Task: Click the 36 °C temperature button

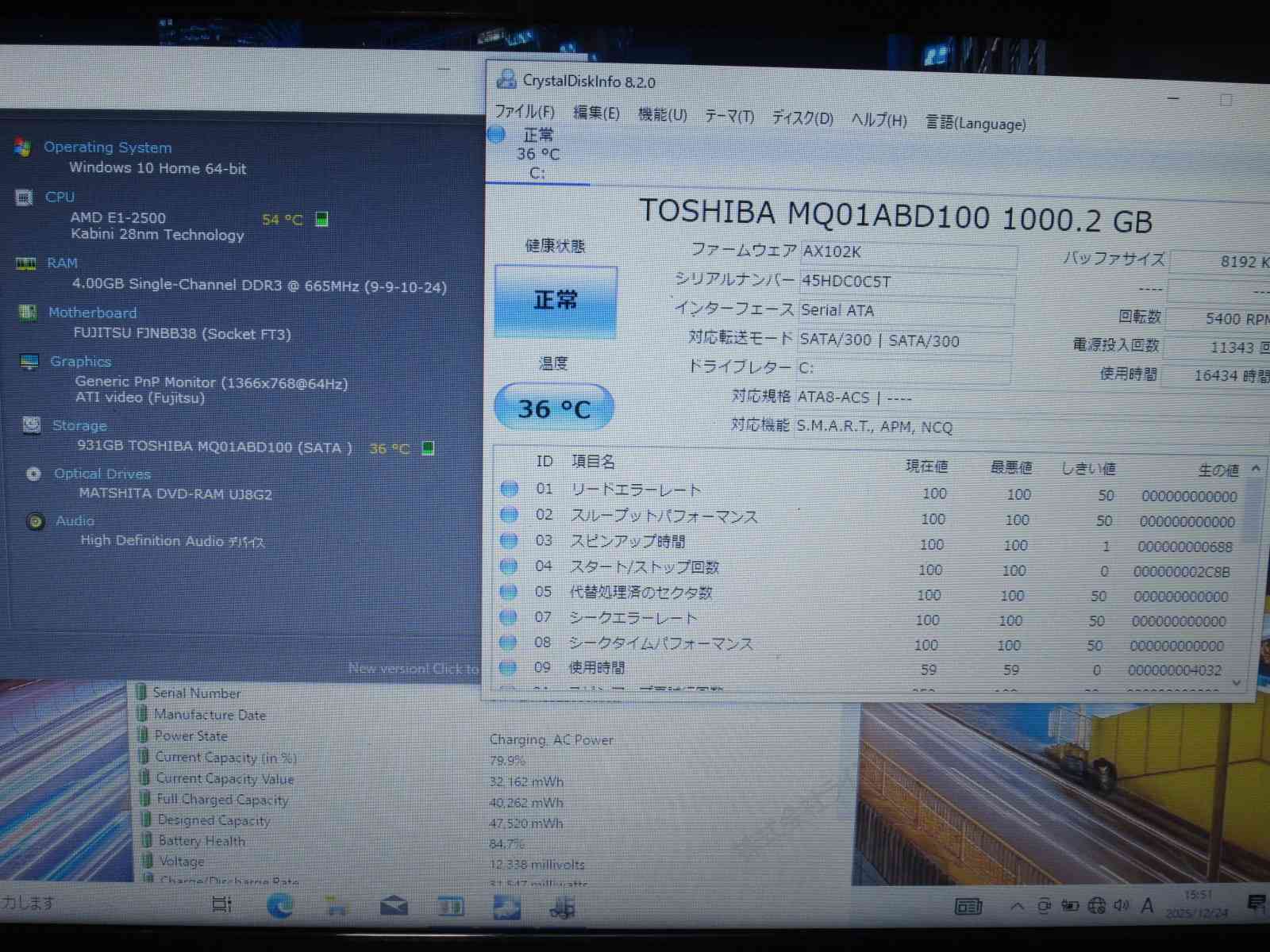Action: pos(554,408)
